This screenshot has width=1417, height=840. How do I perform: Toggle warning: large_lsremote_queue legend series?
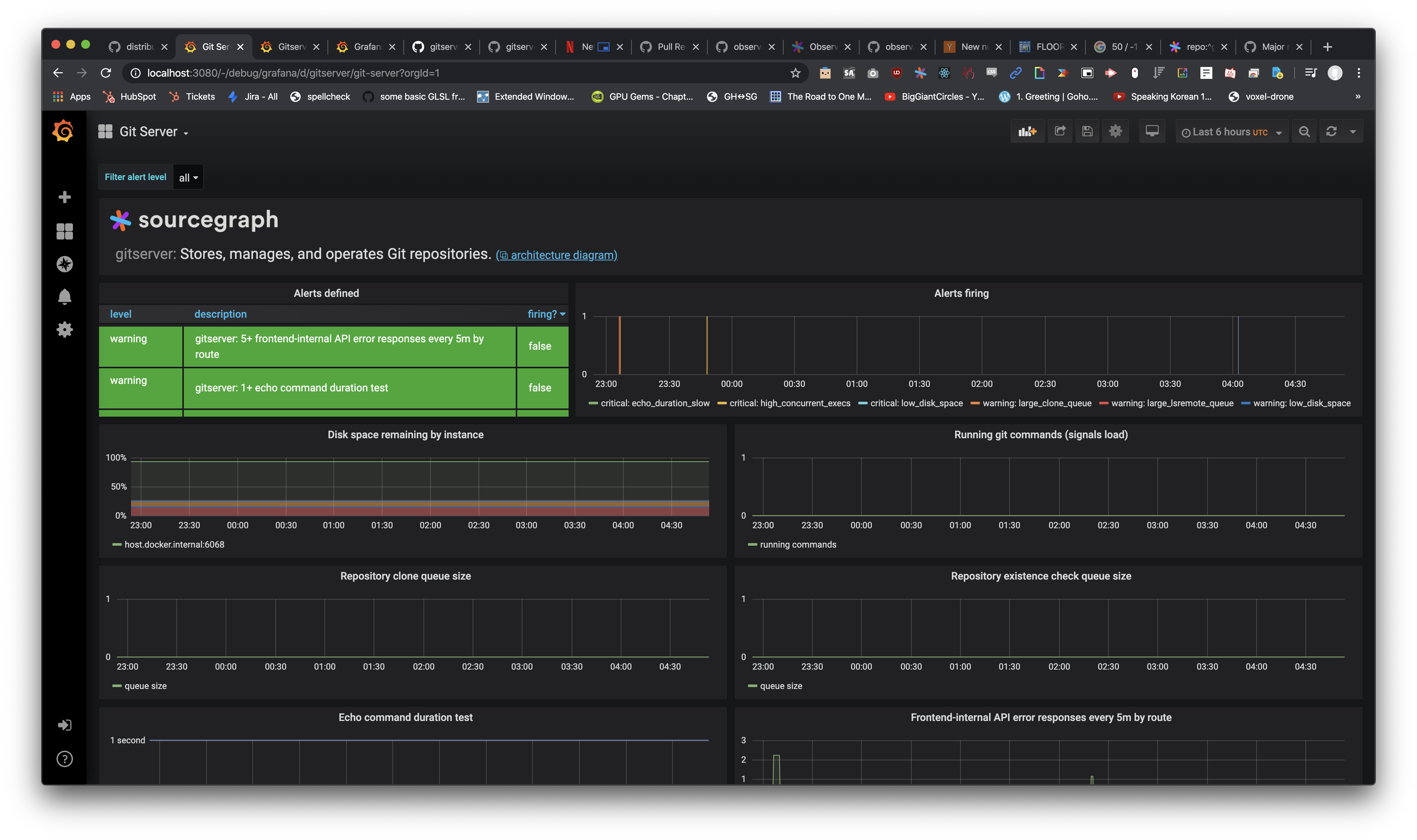tap(1172, 403)
